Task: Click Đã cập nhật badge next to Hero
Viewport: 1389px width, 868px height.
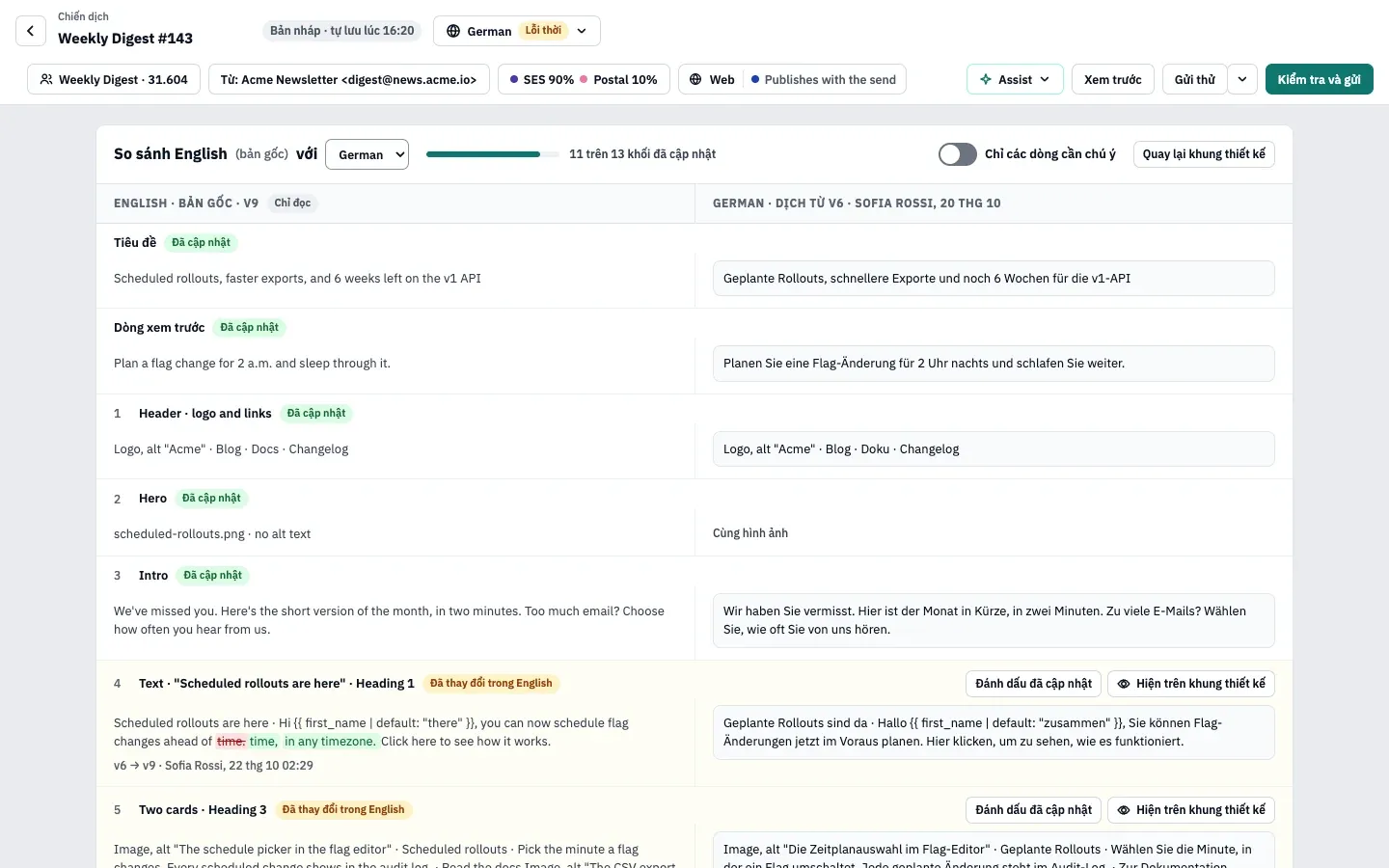Action: 211,499
